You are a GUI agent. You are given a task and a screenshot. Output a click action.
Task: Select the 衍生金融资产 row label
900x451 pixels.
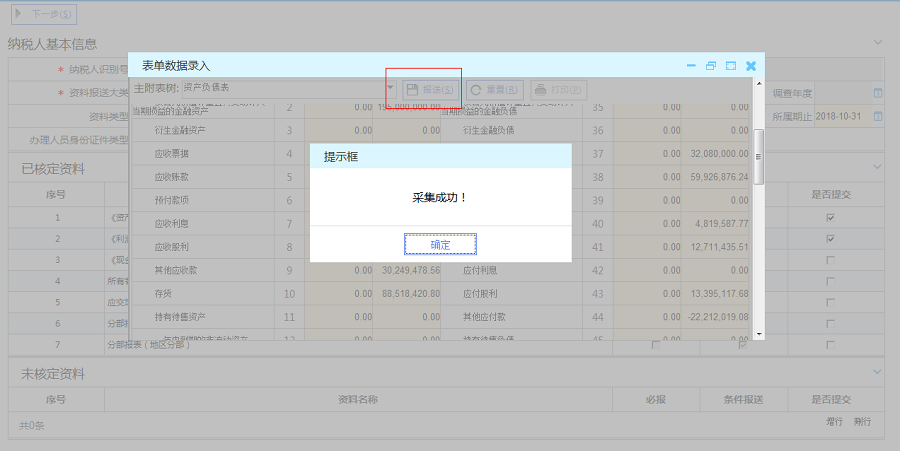point(180,130)
